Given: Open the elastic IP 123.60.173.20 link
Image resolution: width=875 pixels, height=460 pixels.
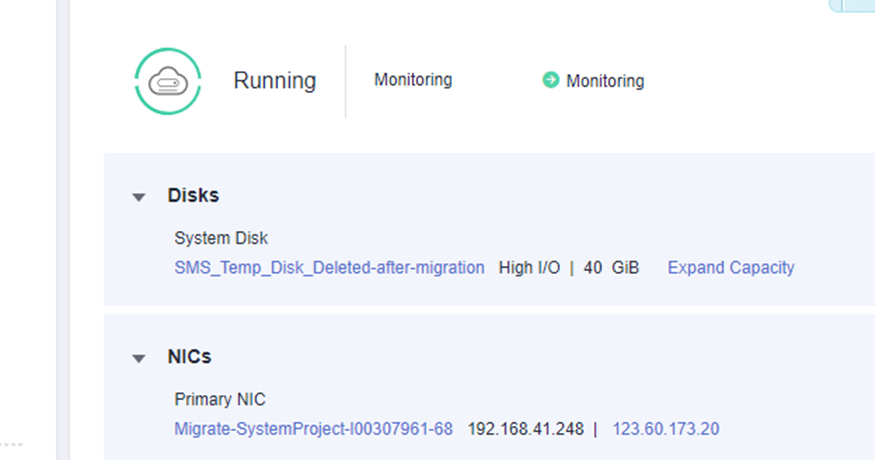Looking at the screenshot, I should click(x=666, y=429).
